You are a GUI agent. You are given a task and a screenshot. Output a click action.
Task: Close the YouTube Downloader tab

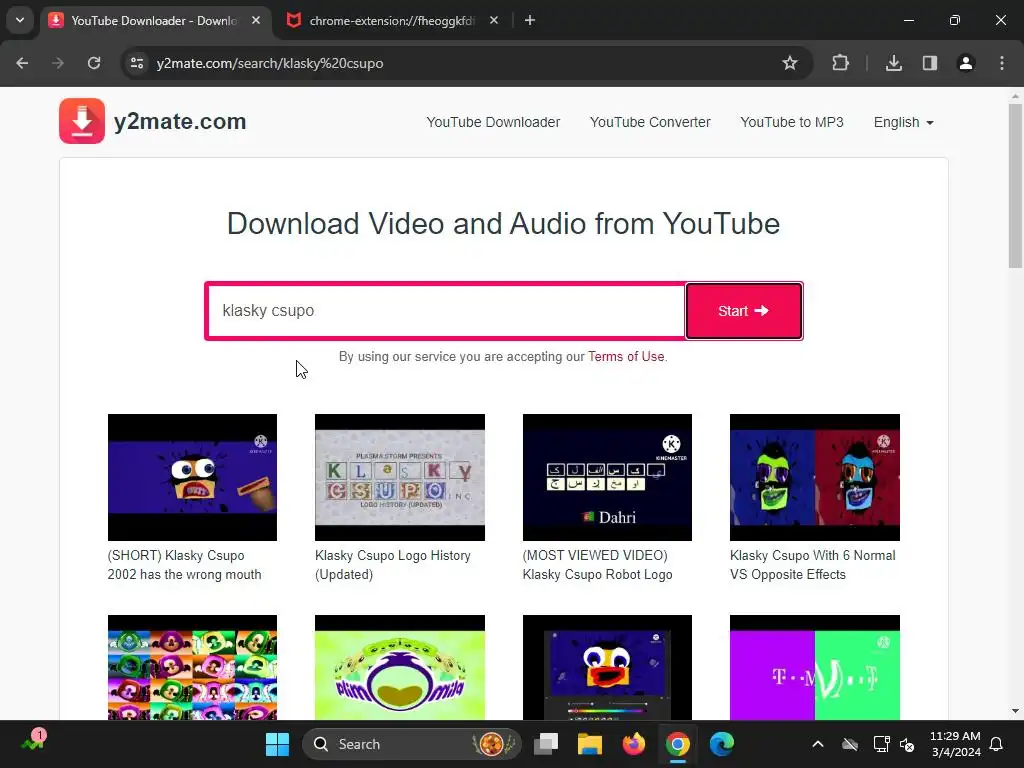tap(256, 21)
